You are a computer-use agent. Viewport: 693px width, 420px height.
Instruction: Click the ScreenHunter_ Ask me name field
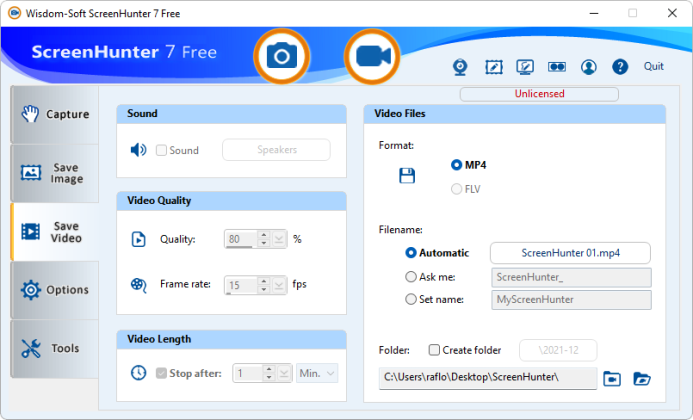(x=571, y=277)
